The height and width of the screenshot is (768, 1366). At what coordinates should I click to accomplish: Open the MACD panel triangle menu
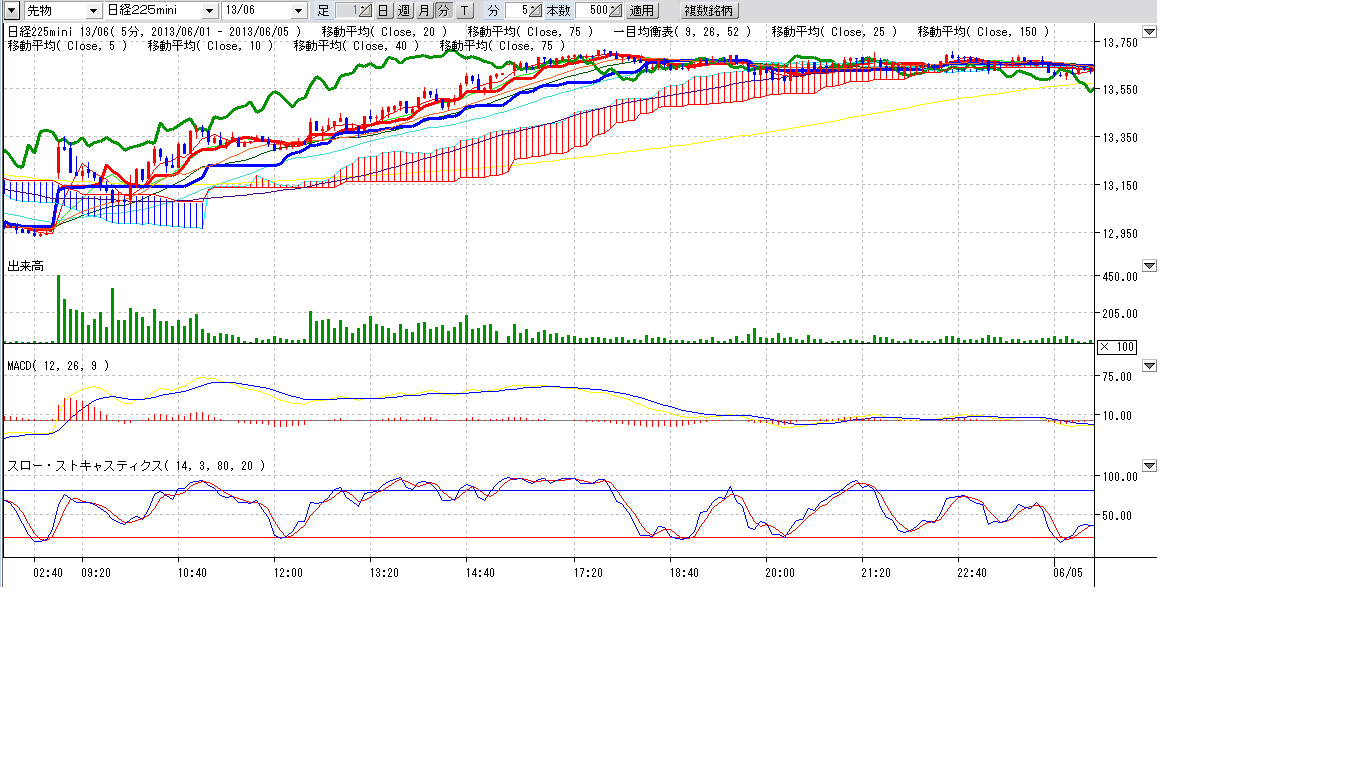[x=1149, y=366]
